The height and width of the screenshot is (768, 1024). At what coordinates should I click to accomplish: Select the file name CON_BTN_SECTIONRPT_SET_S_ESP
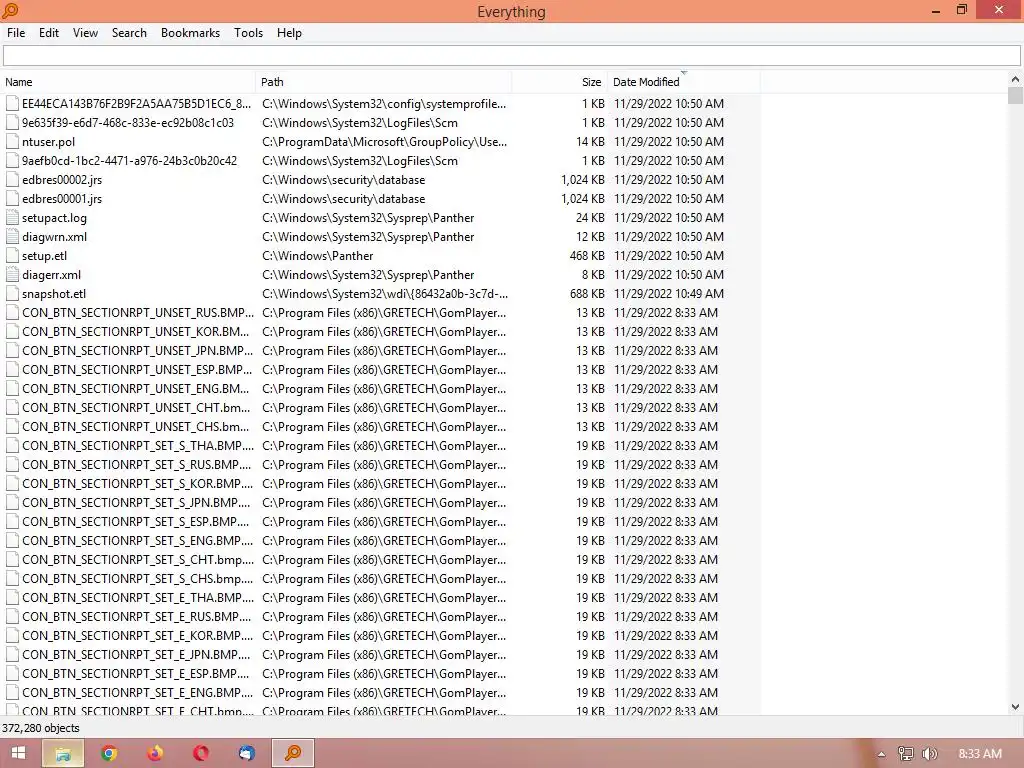(x=135, y=522)
